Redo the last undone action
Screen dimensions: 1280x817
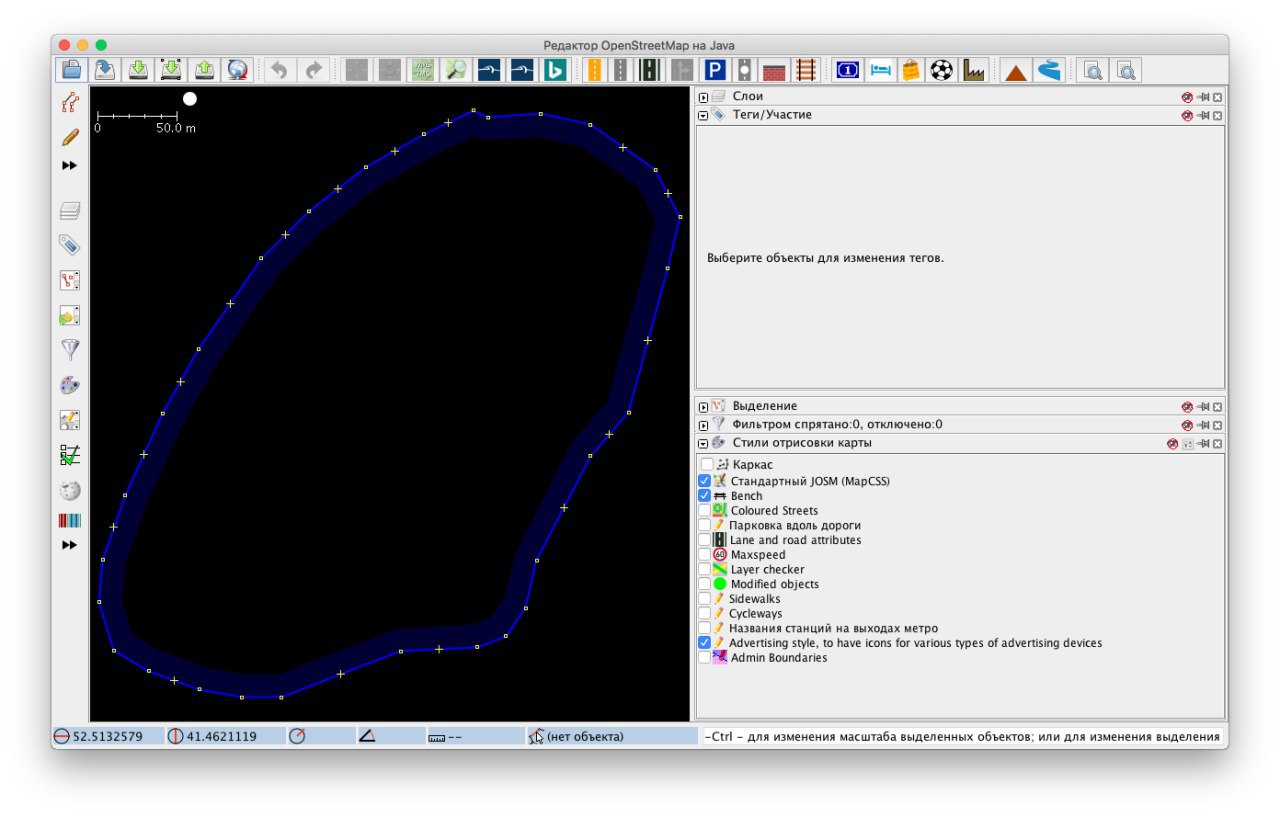click(x=314, y=70)
